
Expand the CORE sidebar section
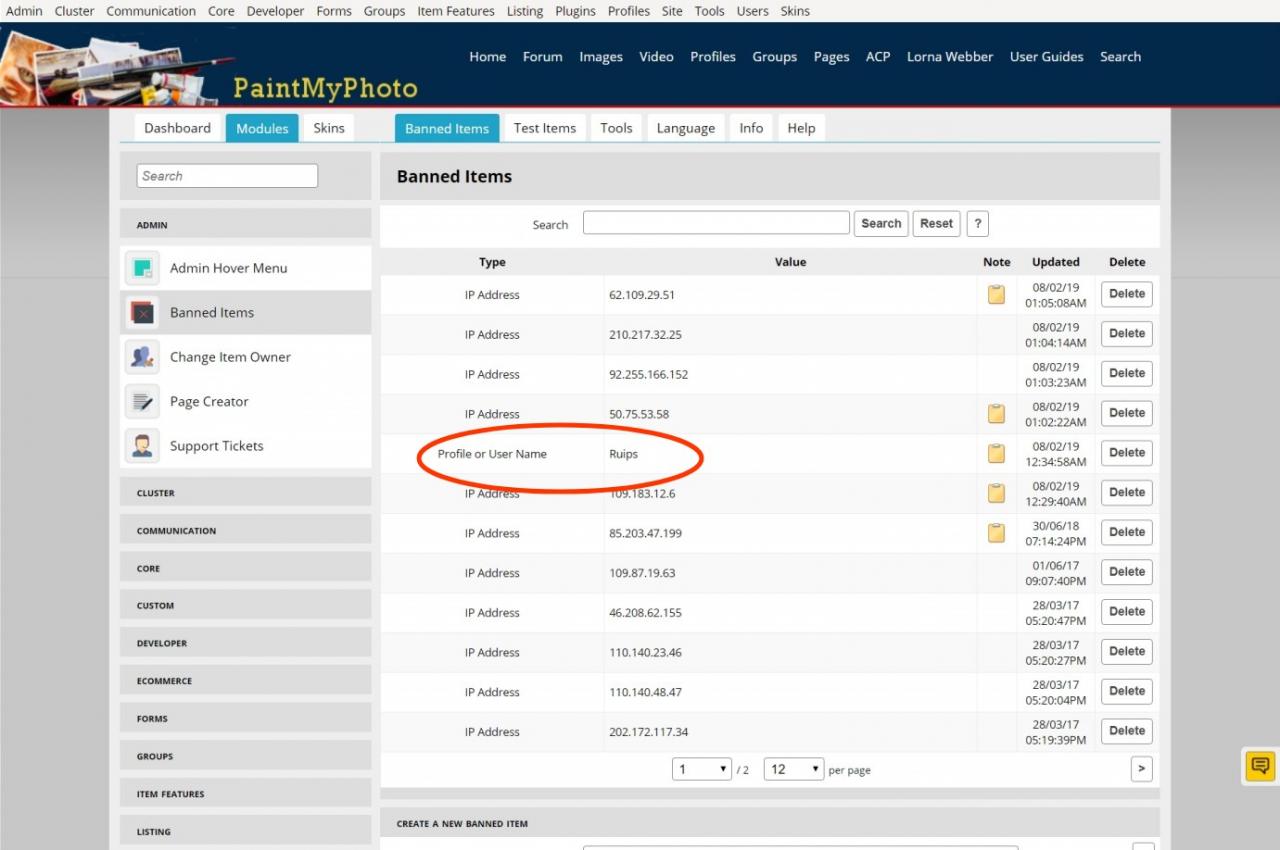[x=246, y=568]
